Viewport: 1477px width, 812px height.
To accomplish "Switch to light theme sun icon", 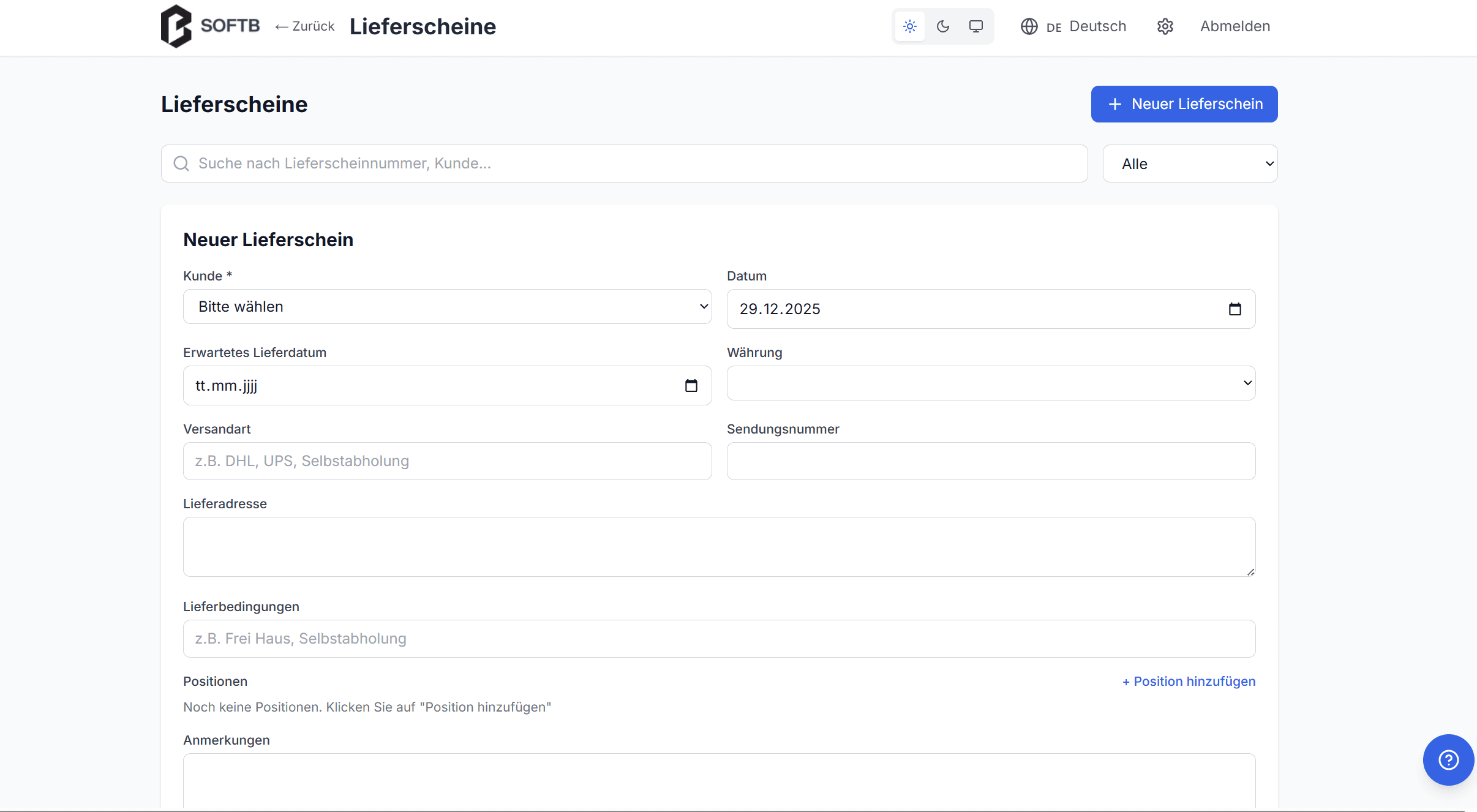I will point(909,26).
